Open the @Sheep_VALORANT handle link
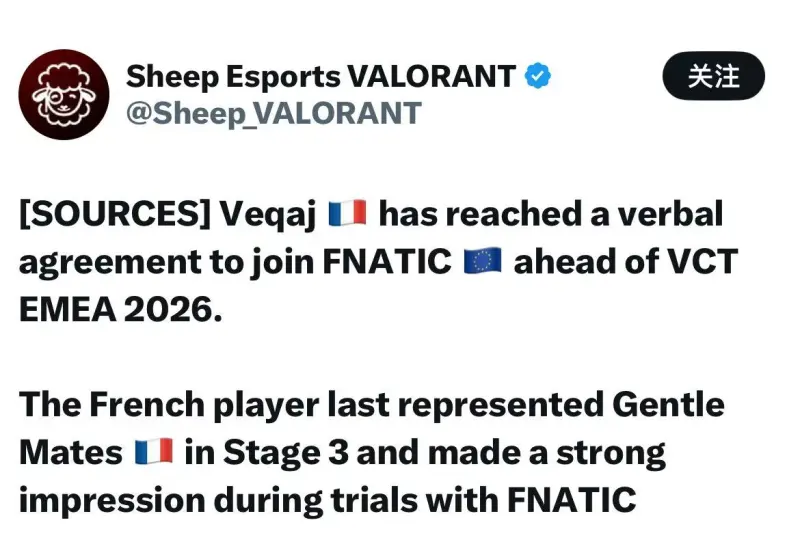Screen dimensions: 800x542 click(x=273, y=113)
